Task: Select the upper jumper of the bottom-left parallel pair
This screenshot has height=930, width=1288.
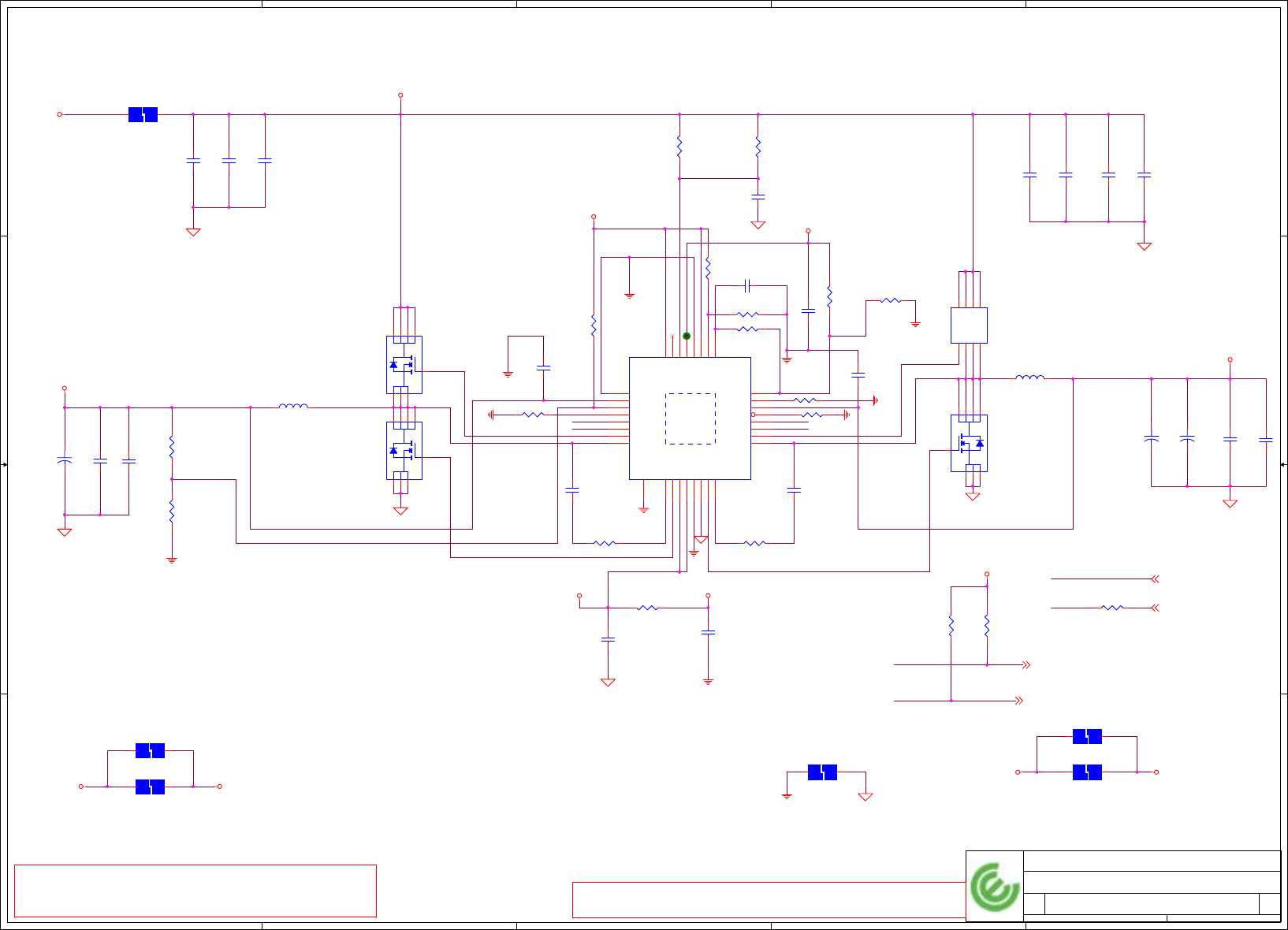Action: point(150,751)
